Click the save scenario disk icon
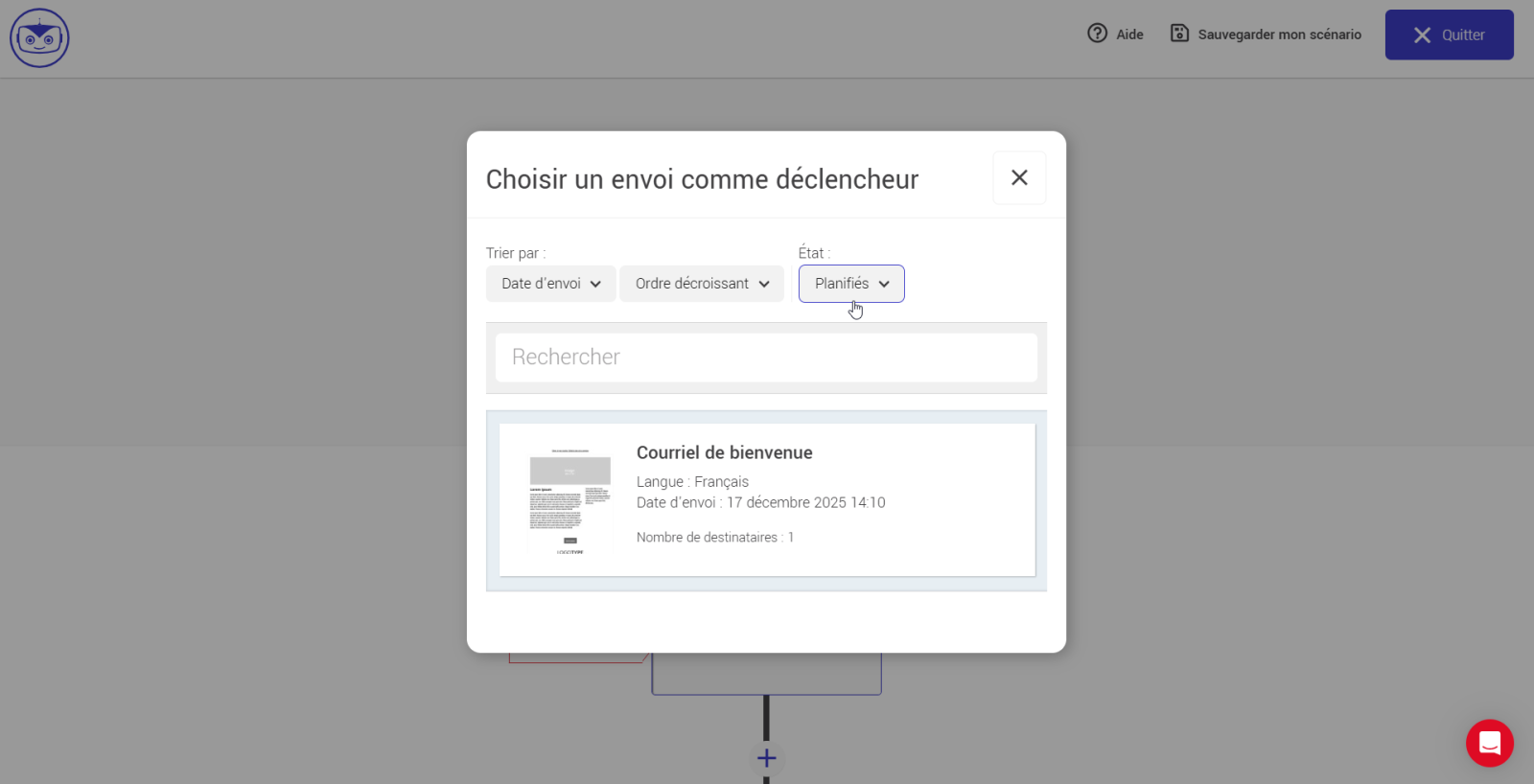 point(1179,34)
